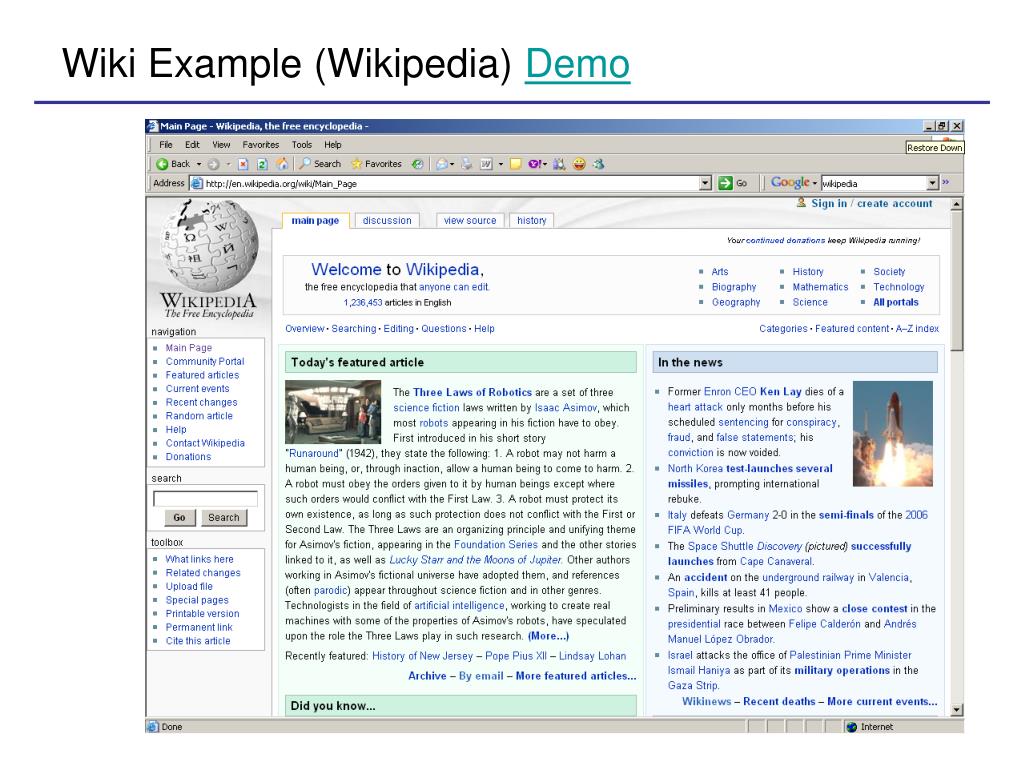Image resolution: width=1024 pixels, height=768 pixels.
Task: Open the What links here link
Action: pos(199,559)
